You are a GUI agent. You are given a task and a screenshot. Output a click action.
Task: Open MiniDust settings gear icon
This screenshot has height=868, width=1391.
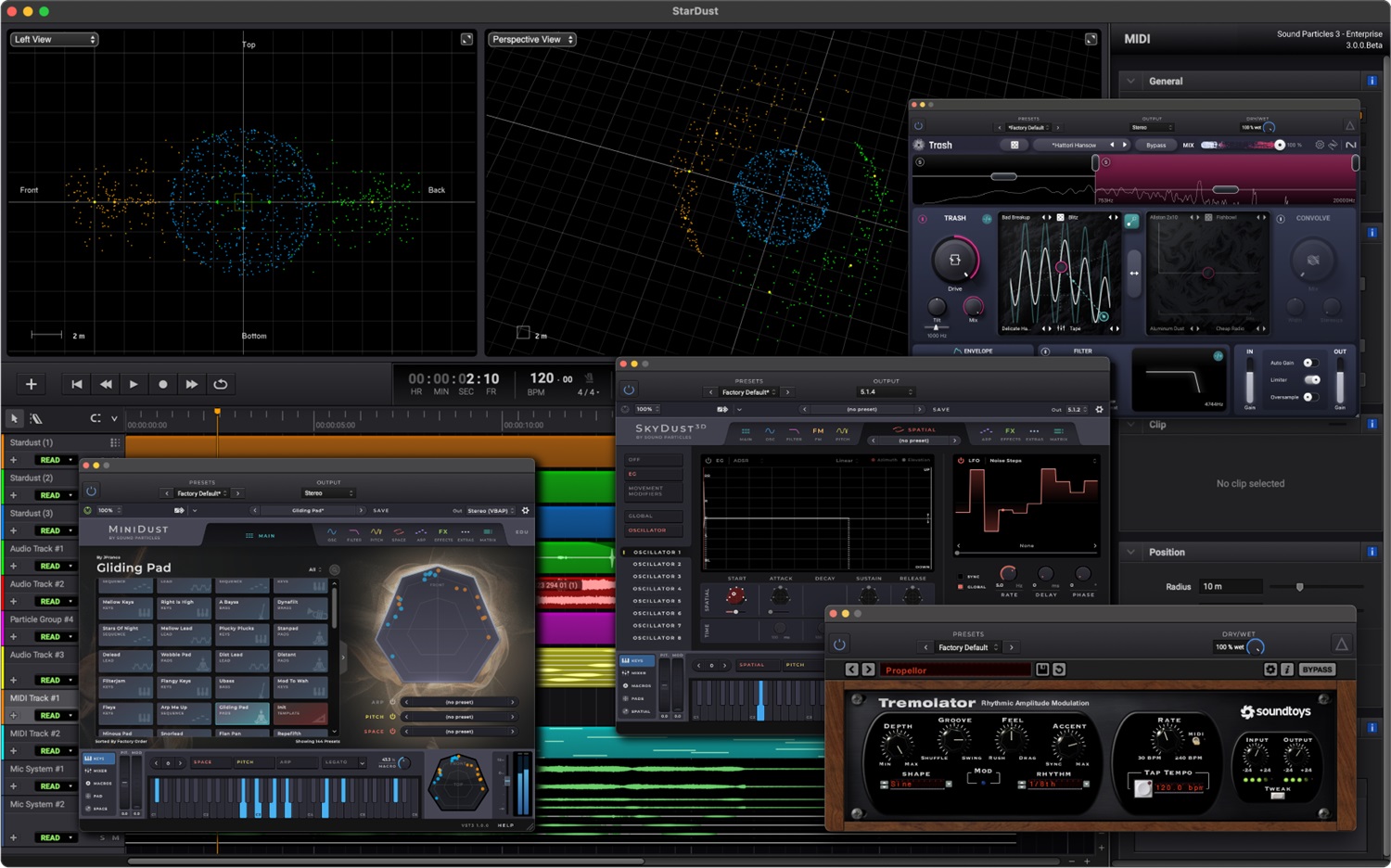526,510
